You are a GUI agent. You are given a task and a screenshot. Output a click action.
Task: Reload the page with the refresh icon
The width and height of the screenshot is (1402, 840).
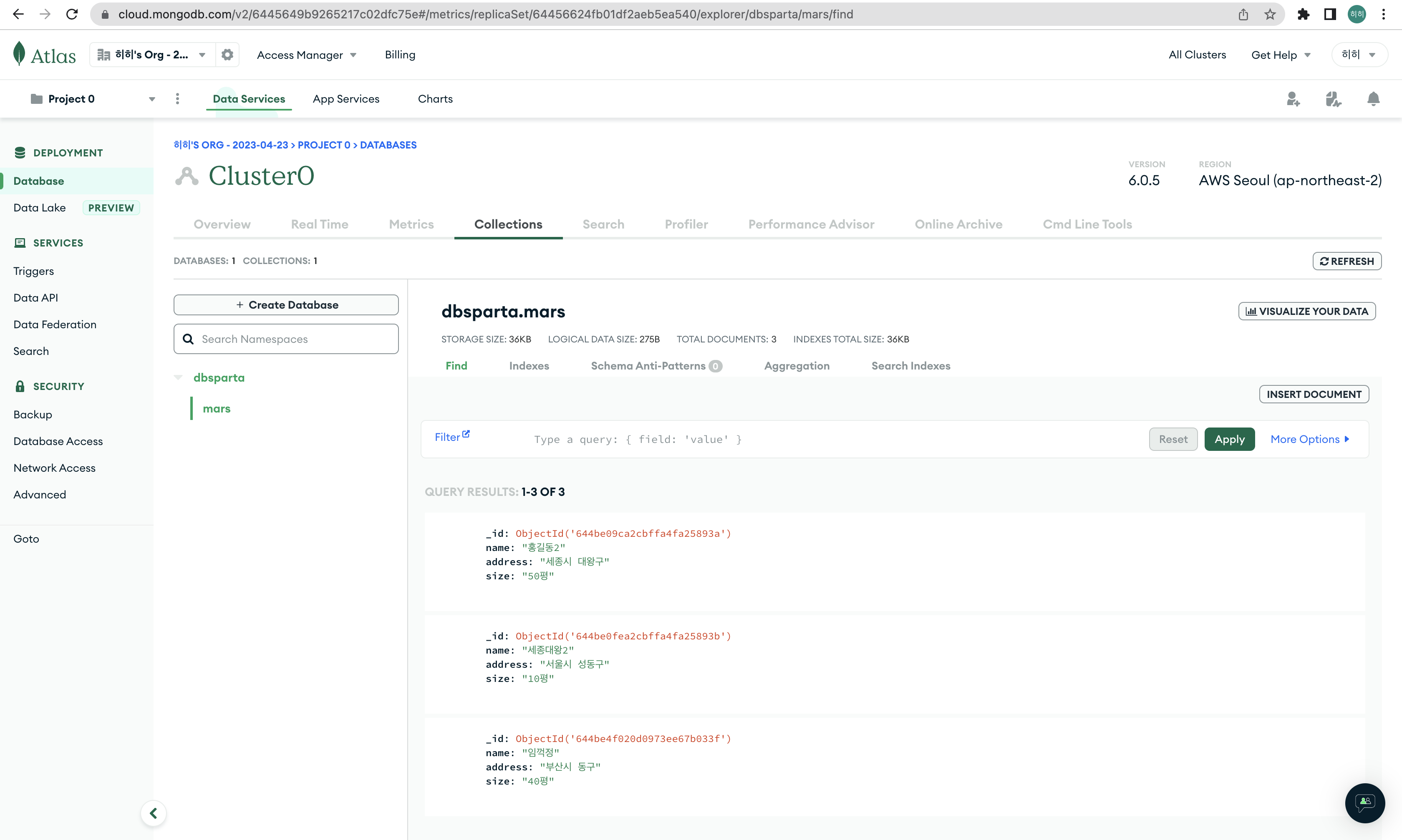(x=72, y=14)
